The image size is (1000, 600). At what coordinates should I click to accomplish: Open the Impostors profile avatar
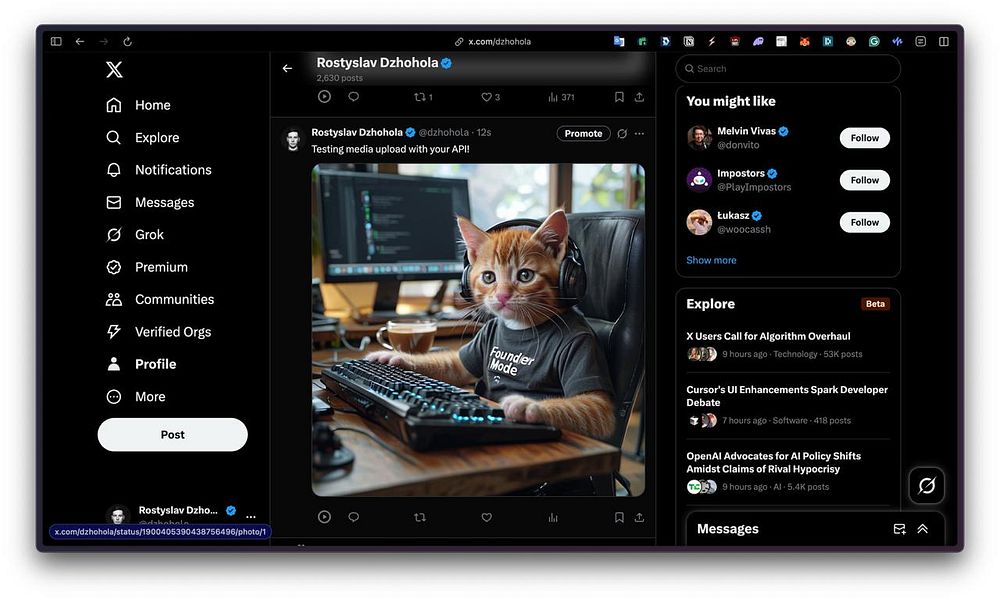(699, 180)
